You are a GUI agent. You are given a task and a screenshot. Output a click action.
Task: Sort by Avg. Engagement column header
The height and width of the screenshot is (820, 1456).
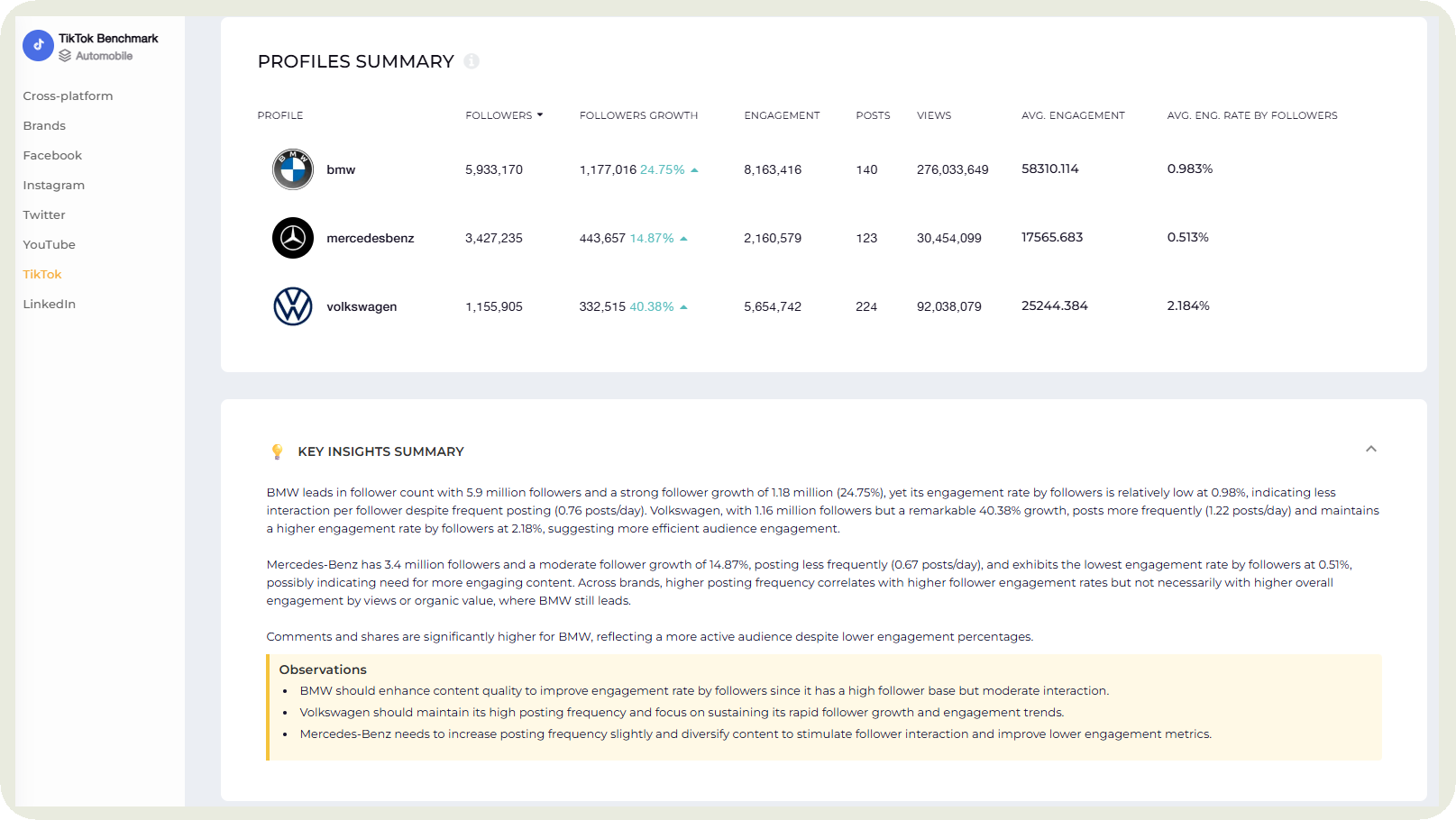tap(1073, 115)
